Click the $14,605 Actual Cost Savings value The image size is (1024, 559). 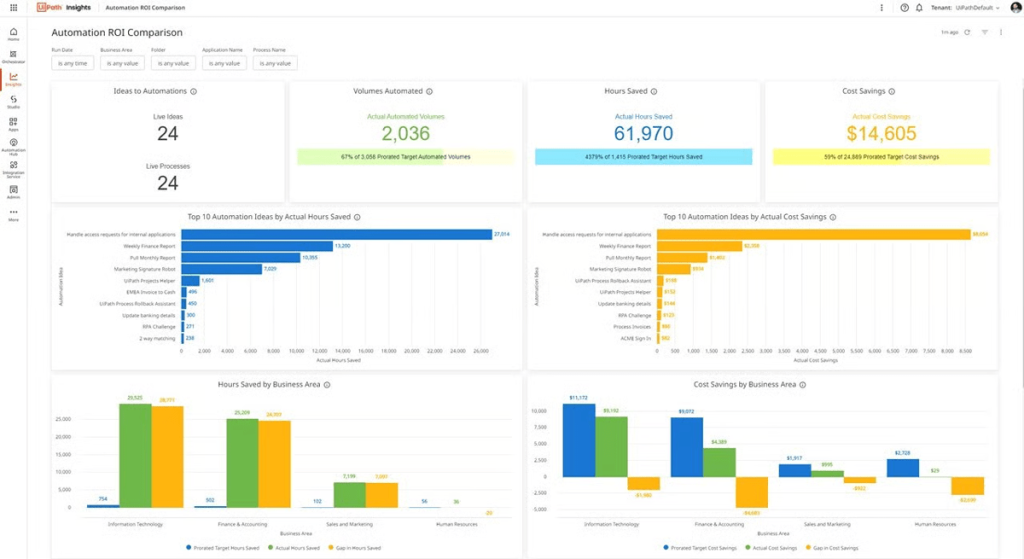[x=881, y=134]
